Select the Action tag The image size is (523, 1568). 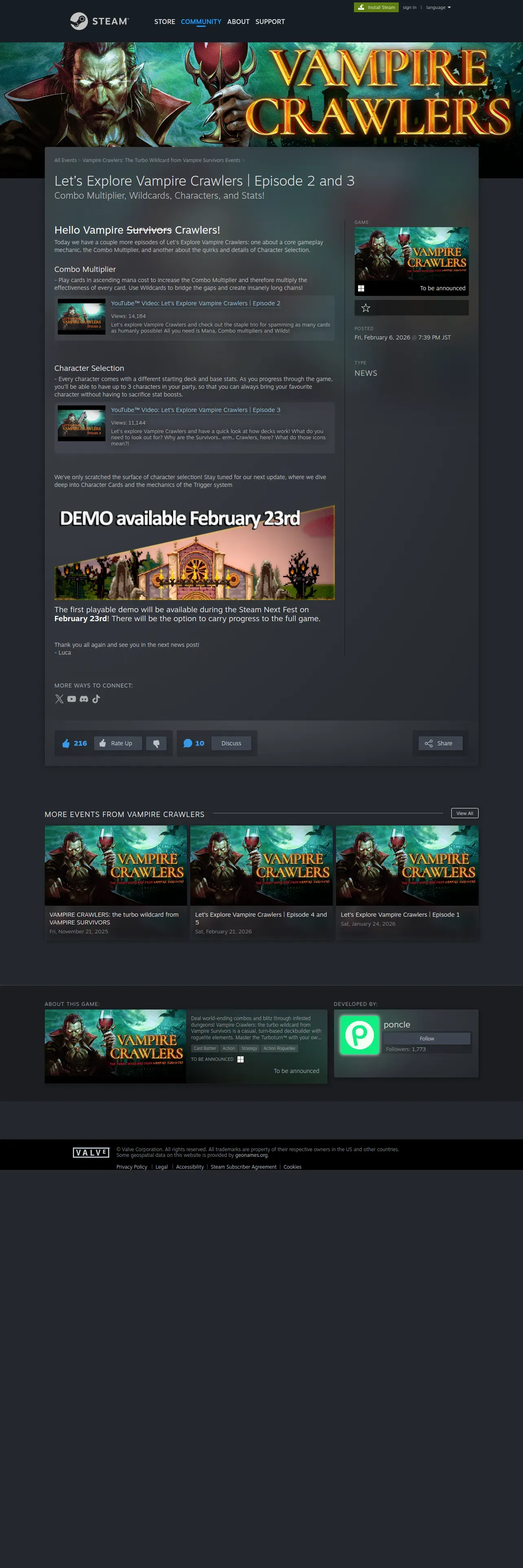pyautogui.click(x=229, y=1048)
